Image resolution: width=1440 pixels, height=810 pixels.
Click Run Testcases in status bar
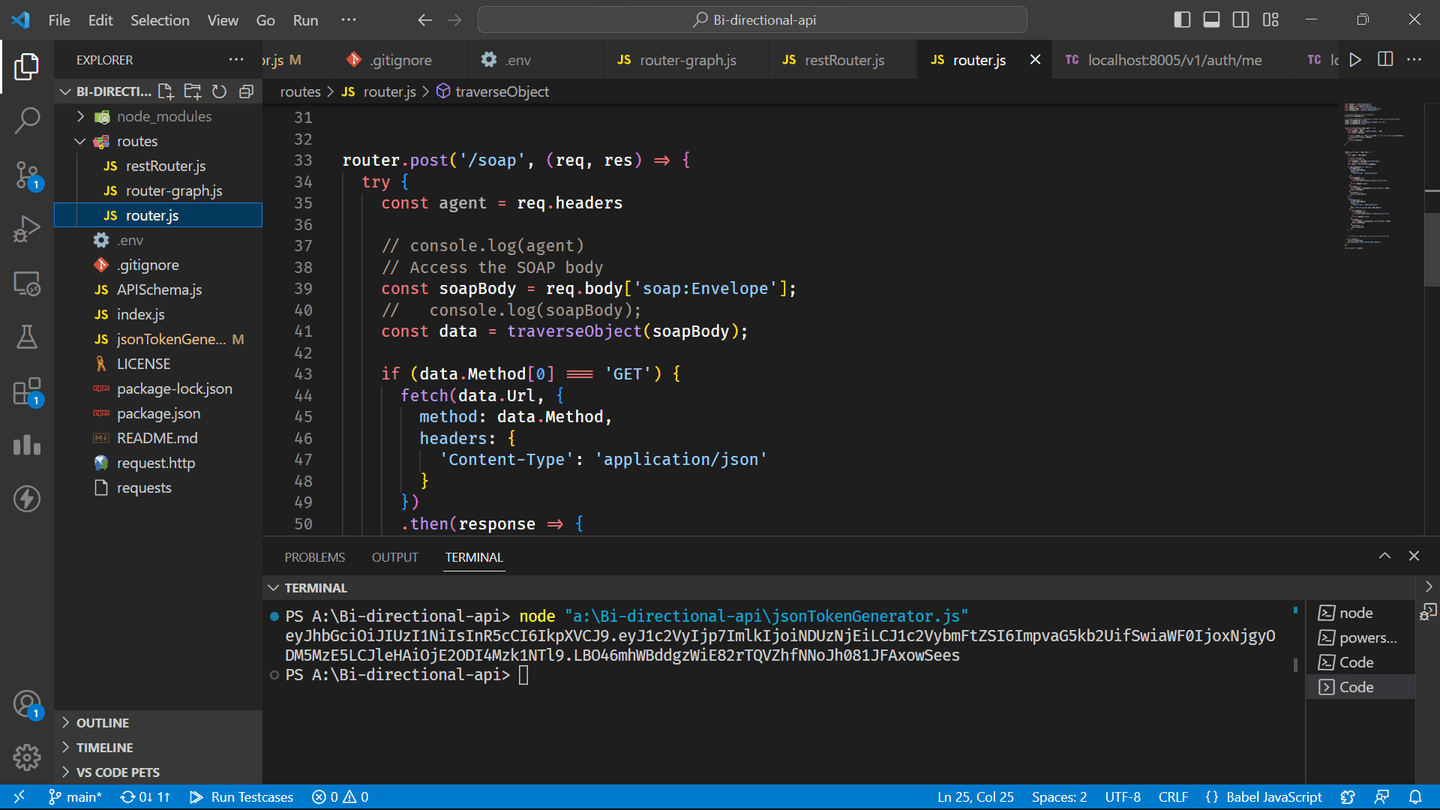click(241, 797)
